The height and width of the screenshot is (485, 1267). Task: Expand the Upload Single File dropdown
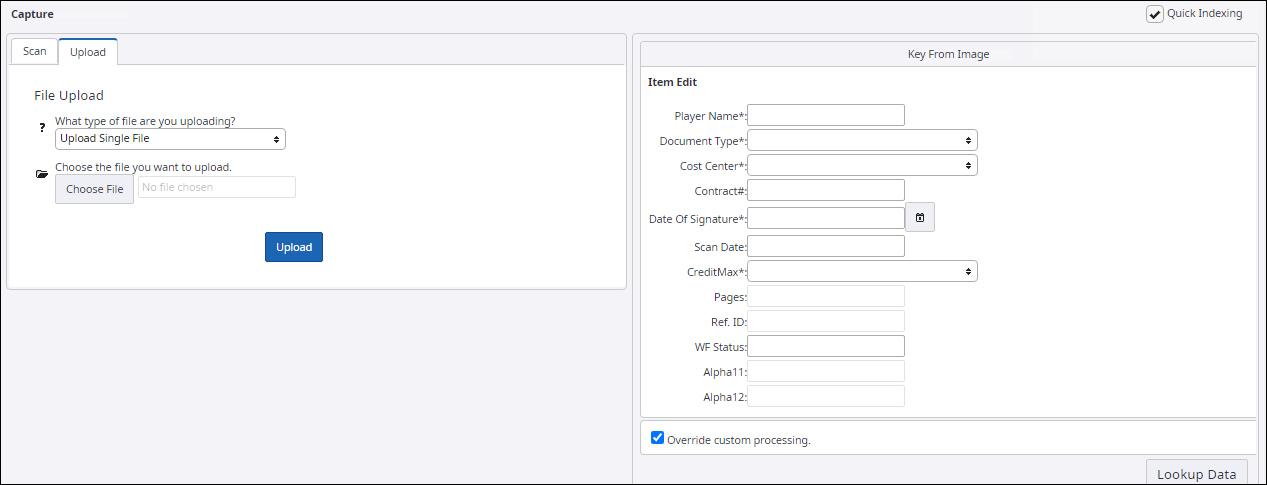pos(170,139)
